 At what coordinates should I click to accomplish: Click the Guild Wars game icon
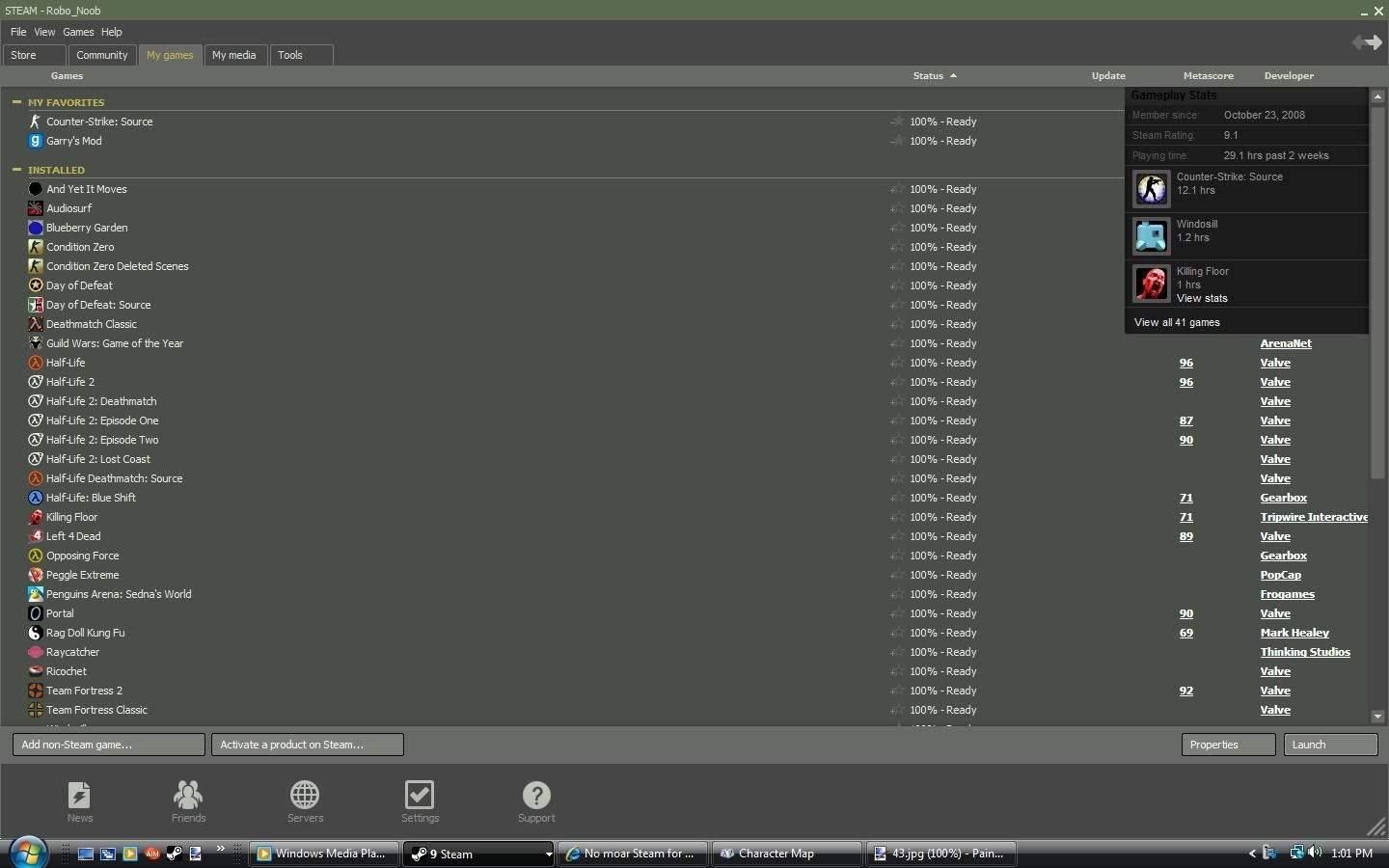coord(36,343)
